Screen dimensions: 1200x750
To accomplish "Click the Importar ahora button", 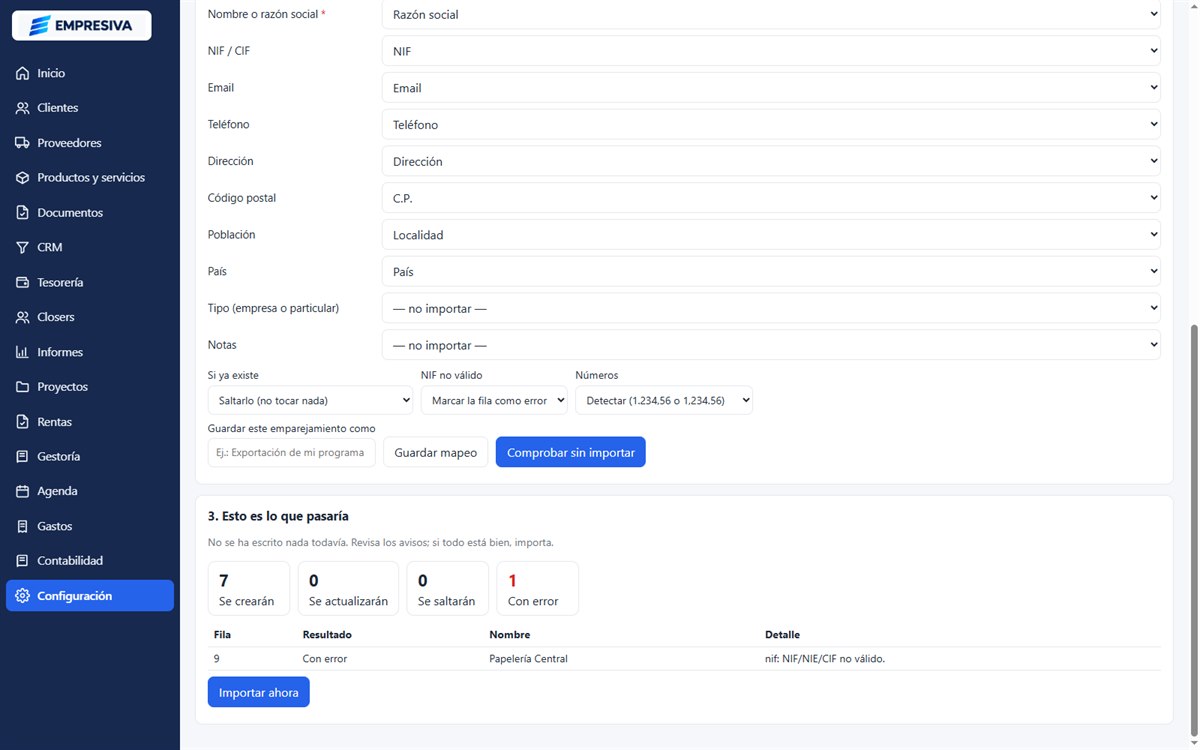I will pos(259,692).
